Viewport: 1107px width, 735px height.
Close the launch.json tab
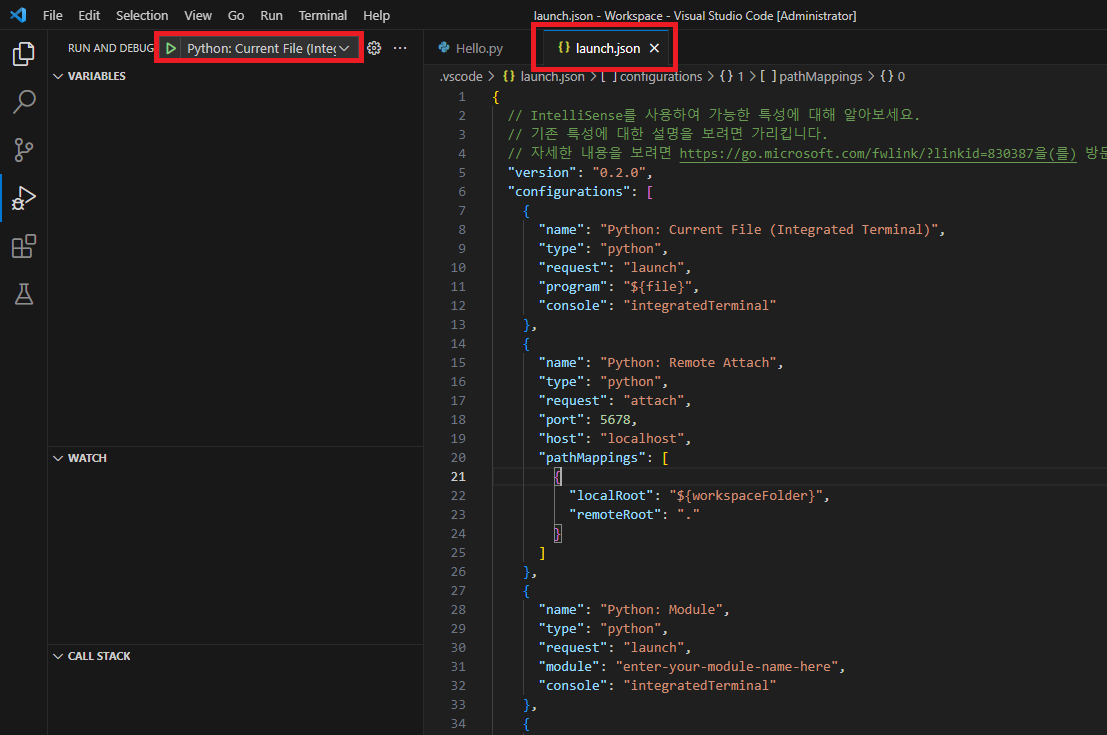click(654, 48)
